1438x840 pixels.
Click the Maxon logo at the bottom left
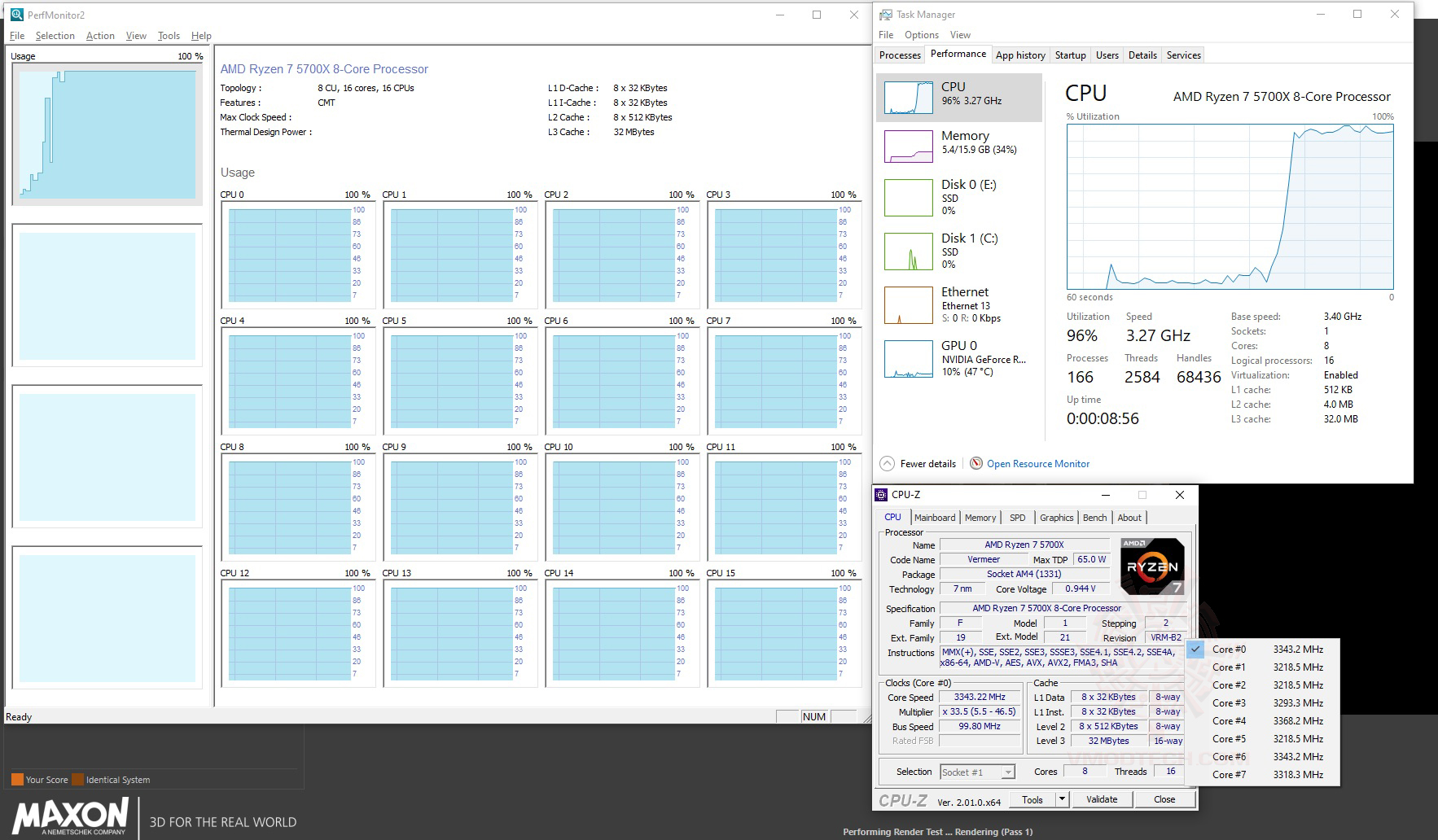[71, 816]
